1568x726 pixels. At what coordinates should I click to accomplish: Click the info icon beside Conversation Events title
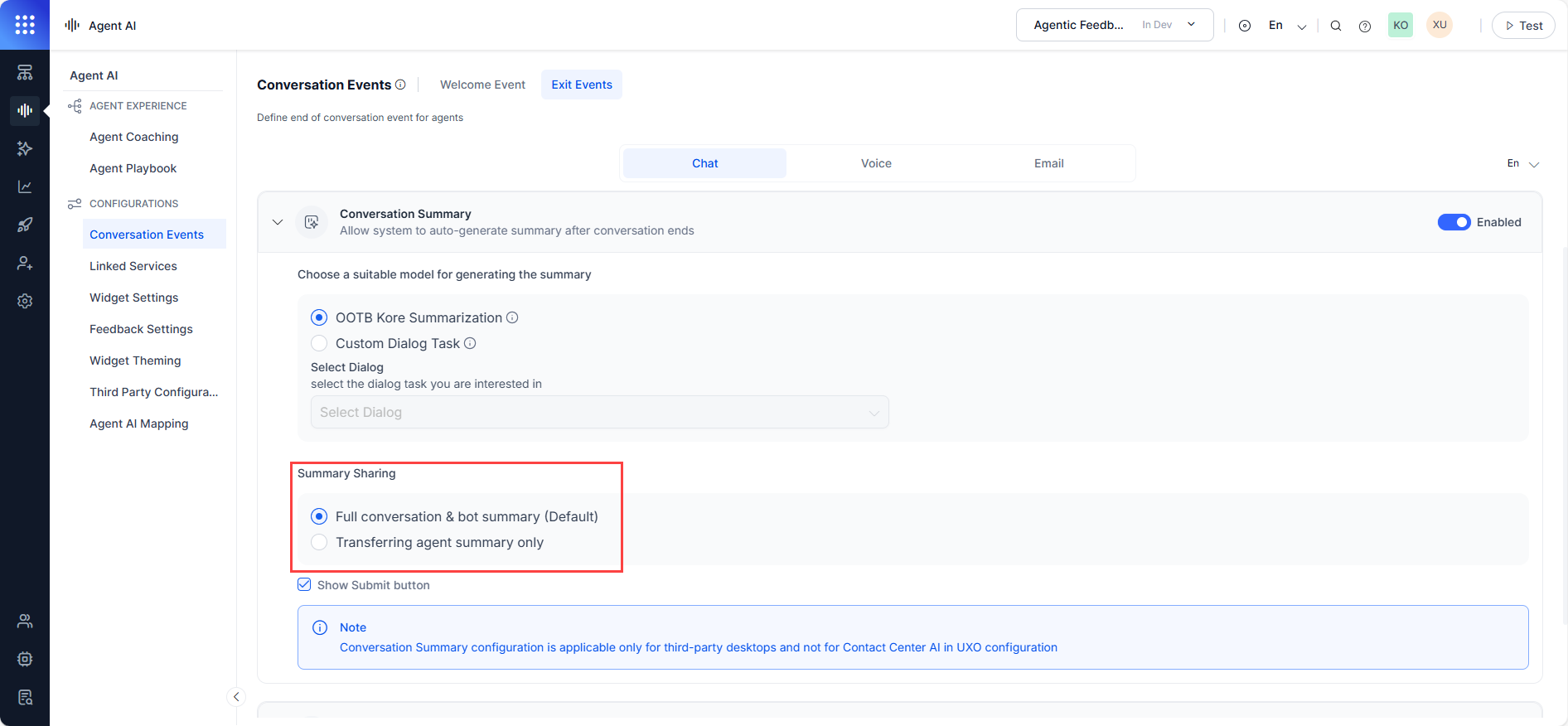tap(400, 85)
